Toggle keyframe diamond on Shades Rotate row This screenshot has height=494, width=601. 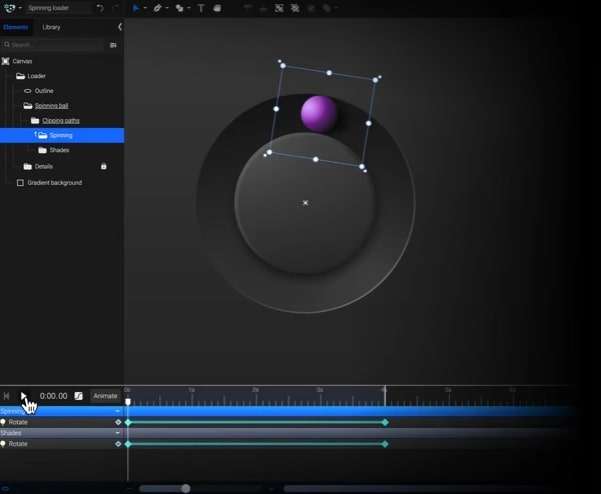118,443
